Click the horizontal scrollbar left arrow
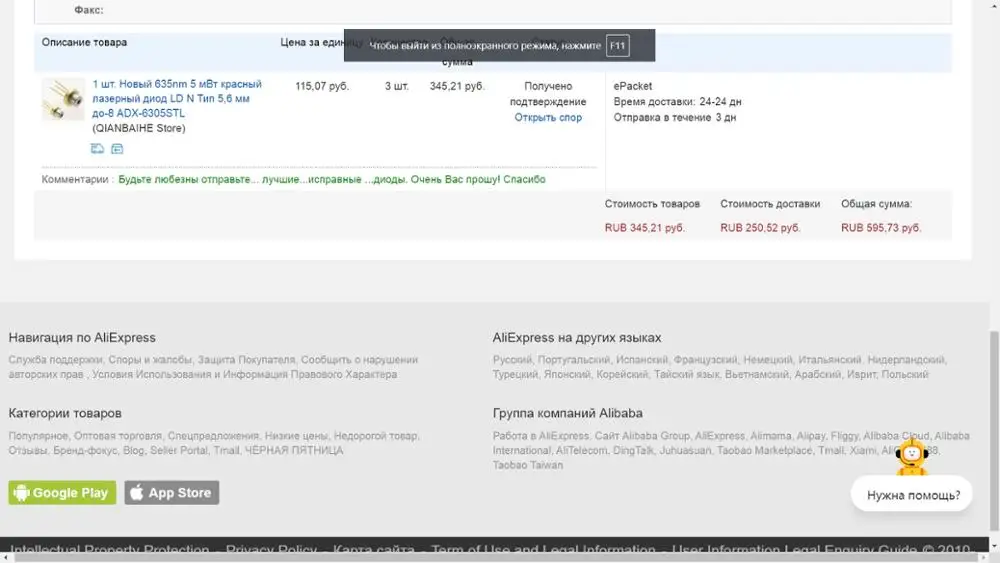1000x563 pixels. click(x=5, y=558)
